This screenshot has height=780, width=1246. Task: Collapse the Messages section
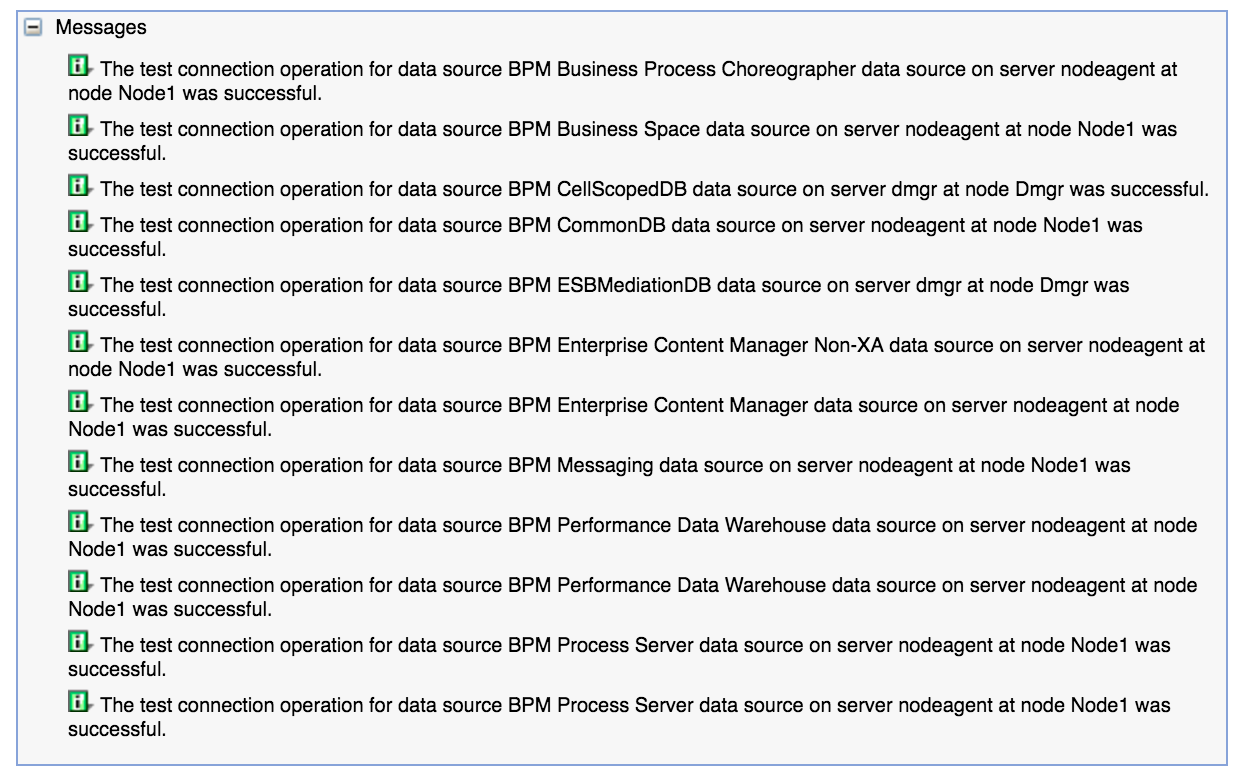35,28
